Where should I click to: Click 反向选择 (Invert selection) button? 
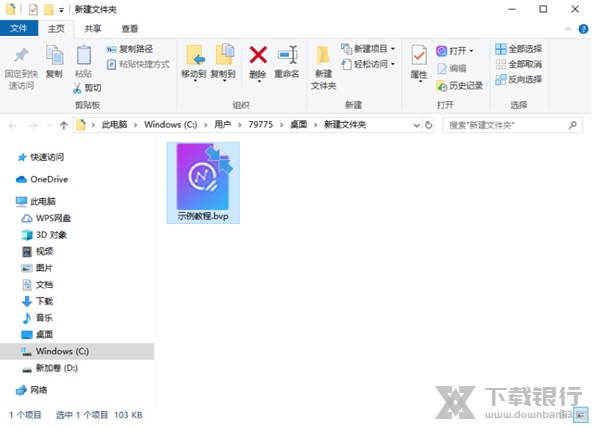[518, 79]
